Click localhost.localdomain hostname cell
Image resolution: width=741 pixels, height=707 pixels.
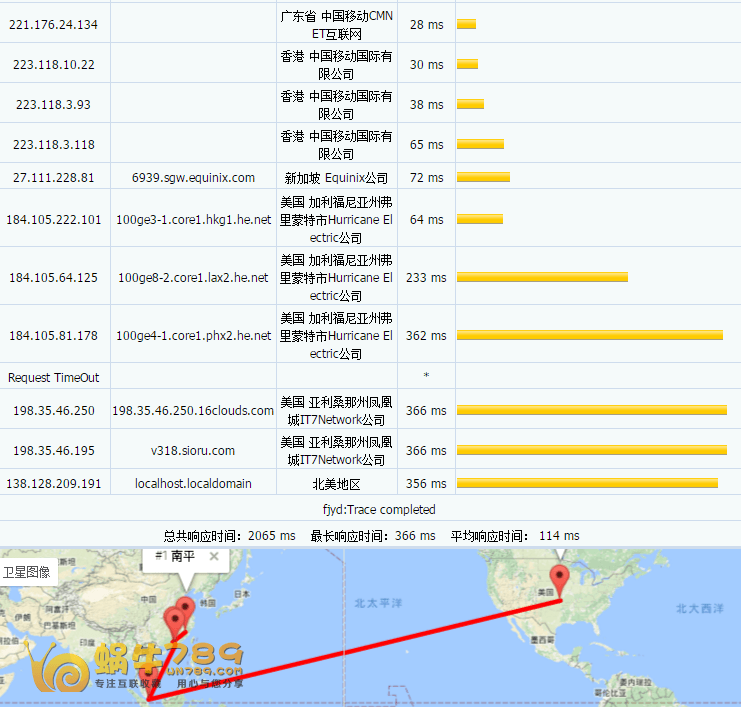(193, 484)
